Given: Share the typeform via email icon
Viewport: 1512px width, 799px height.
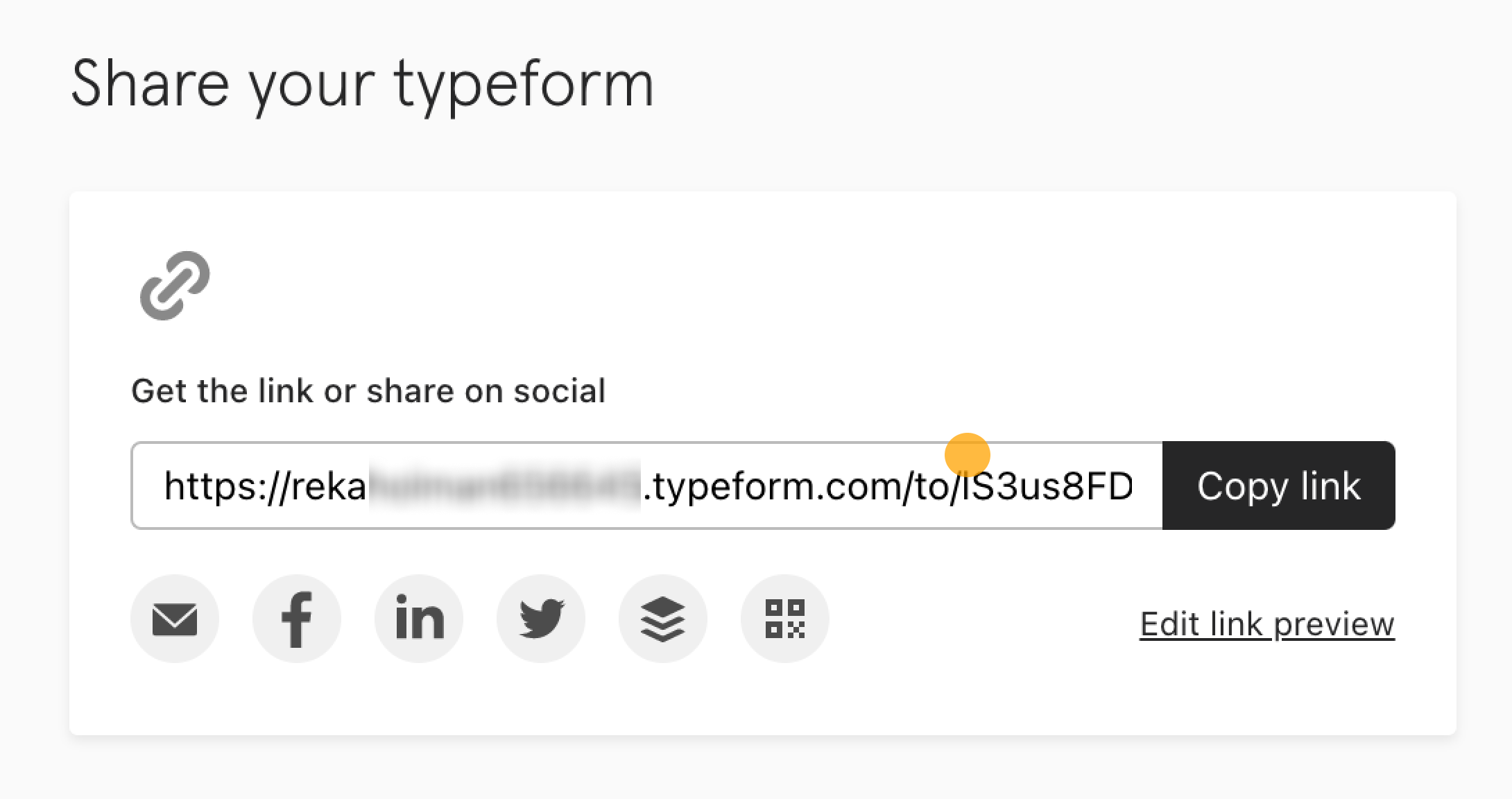Looking at the screenshot, I should pyautogui.click(x=175, y=619).
